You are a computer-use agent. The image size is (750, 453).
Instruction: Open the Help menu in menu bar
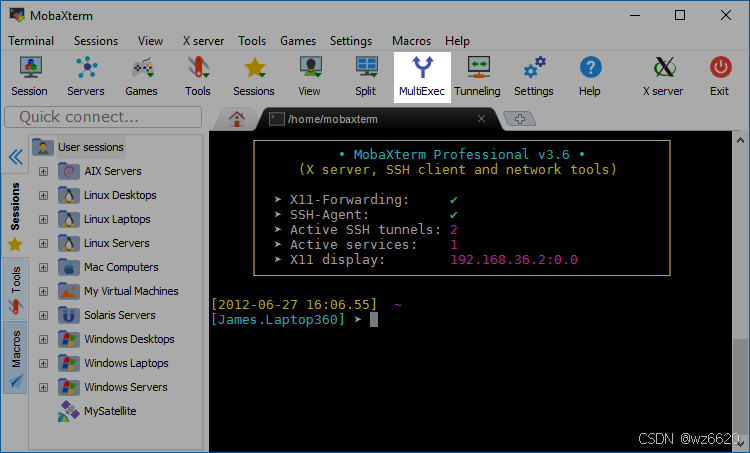click(457, 41)
